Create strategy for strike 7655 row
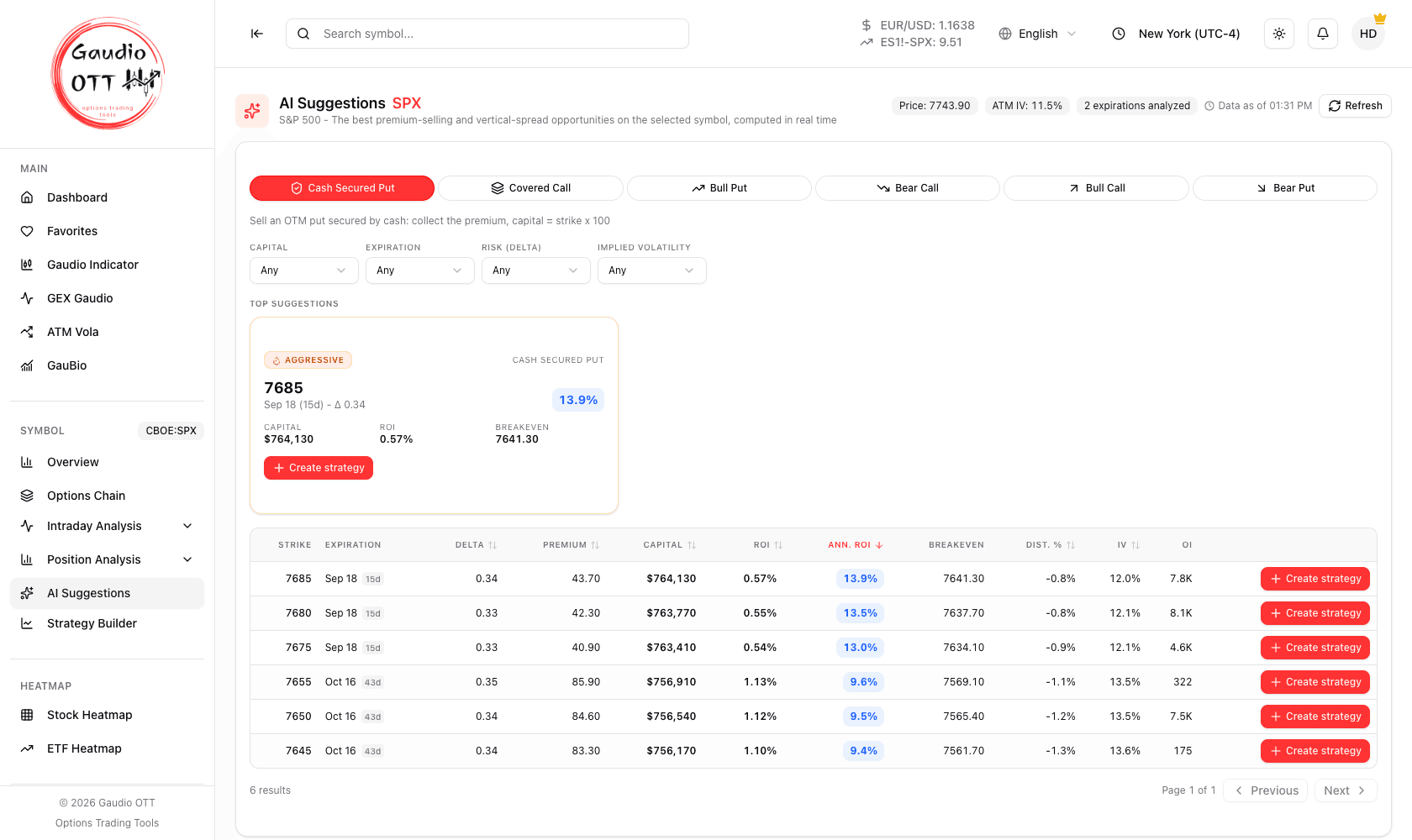1412x840 pixels. tap(1315, 682)
